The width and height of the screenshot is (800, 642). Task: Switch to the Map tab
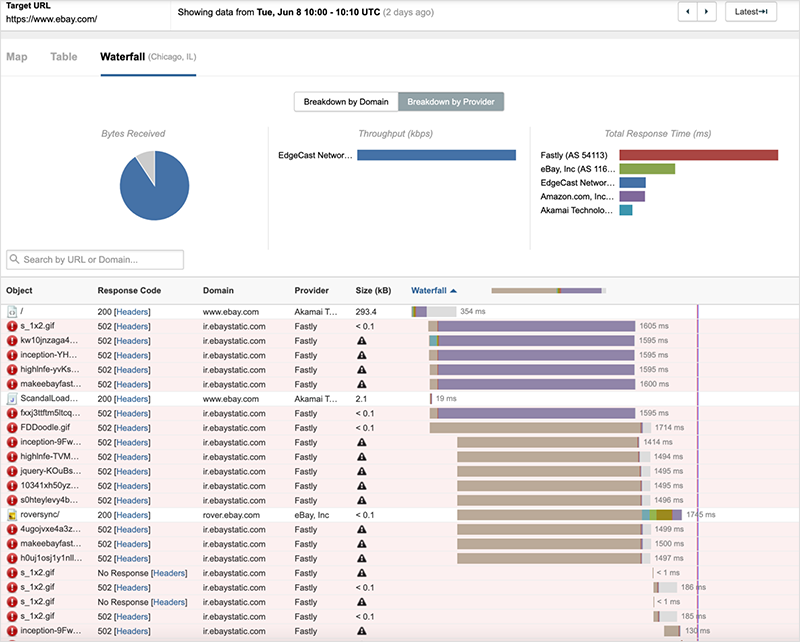pos(17,56)
